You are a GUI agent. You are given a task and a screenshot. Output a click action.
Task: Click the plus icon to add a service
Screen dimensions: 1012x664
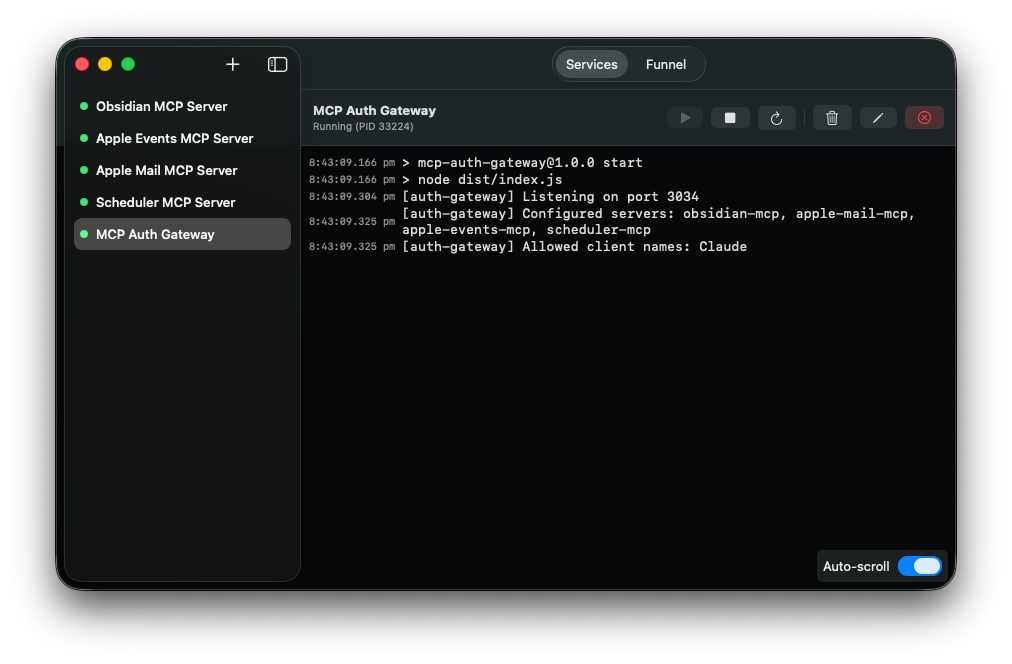click(x=233, y=64)
